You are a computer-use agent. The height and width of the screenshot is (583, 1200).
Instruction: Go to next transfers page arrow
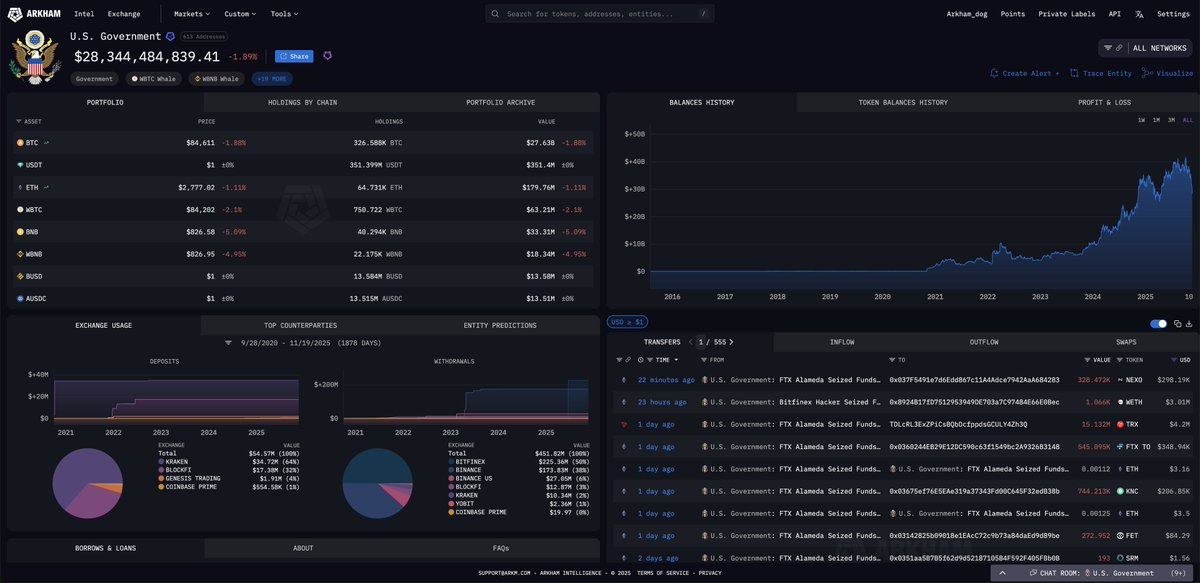[731, 342]
